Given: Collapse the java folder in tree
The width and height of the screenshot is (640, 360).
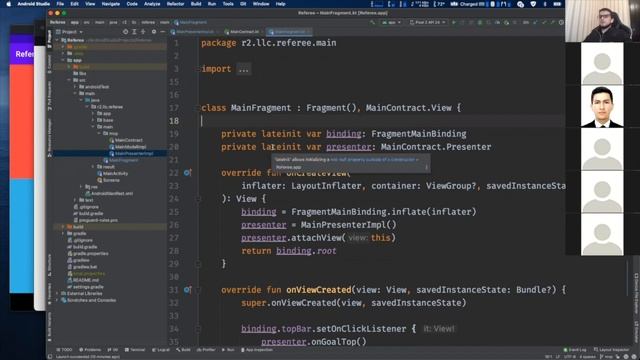Looking at the screenshot, I should click(x=81, y=100).
